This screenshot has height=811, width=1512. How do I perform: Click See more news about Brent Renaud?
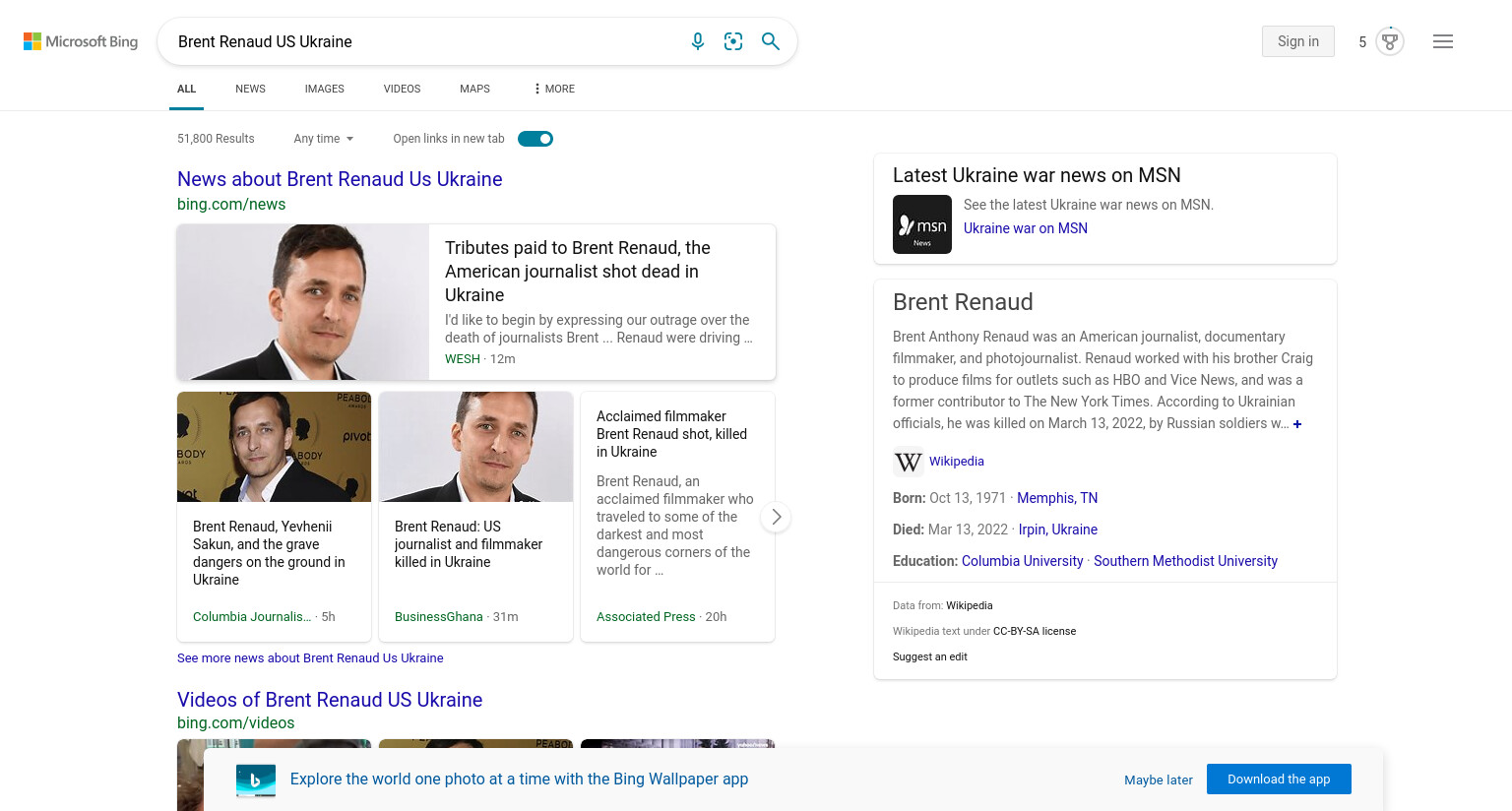[x=310, y=658]
